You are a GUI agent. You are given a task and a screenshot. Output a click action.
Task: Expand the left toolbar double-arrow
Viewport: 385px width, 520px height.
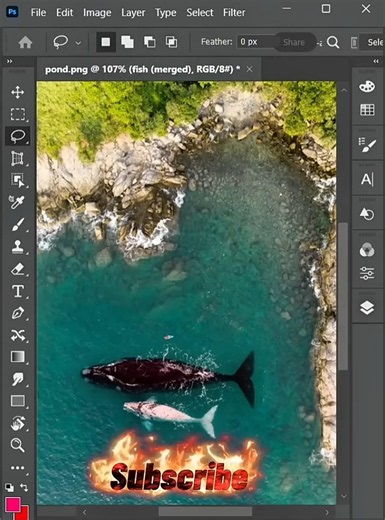tap(9, 61)
